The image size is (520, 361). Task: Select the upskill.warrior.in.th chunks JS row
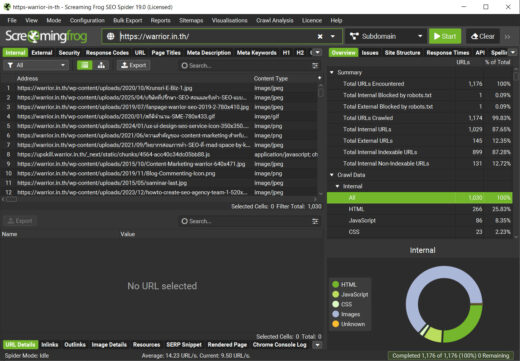pos(160,155)
